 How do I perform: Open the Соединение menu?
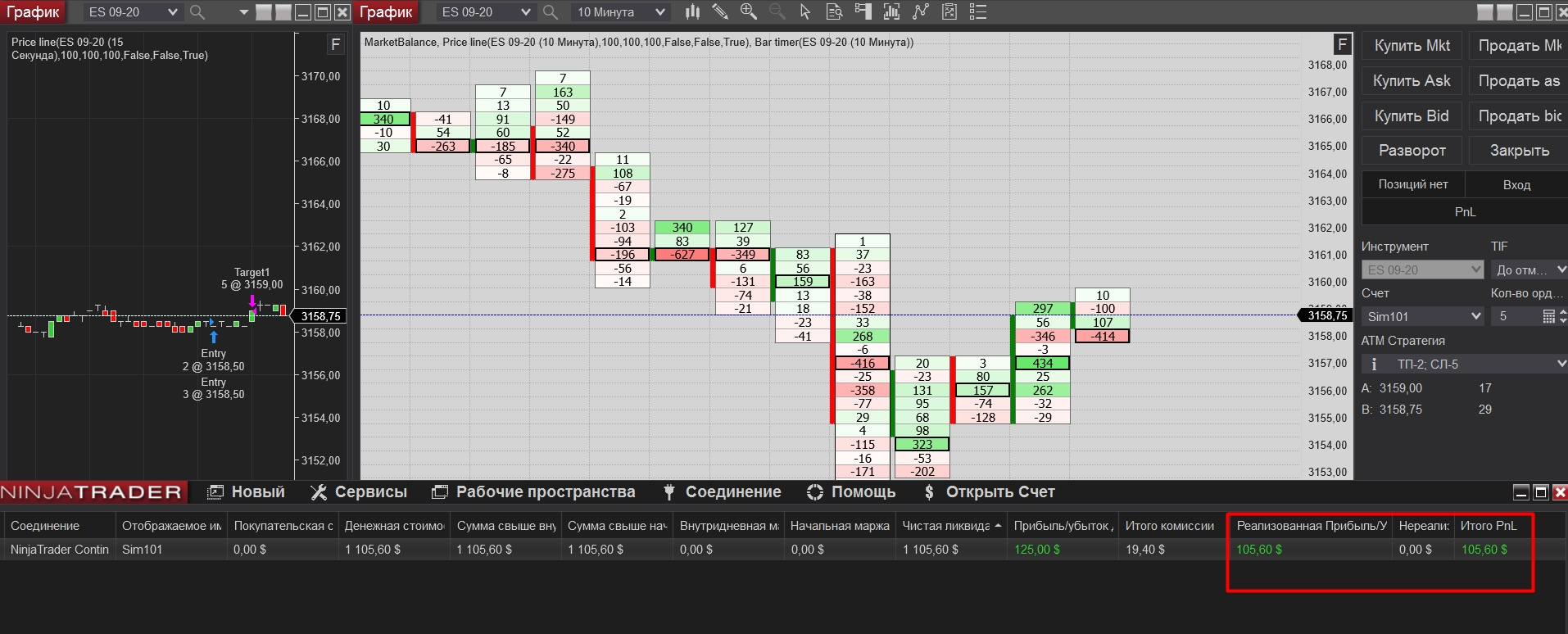click(x=722, y=492)
